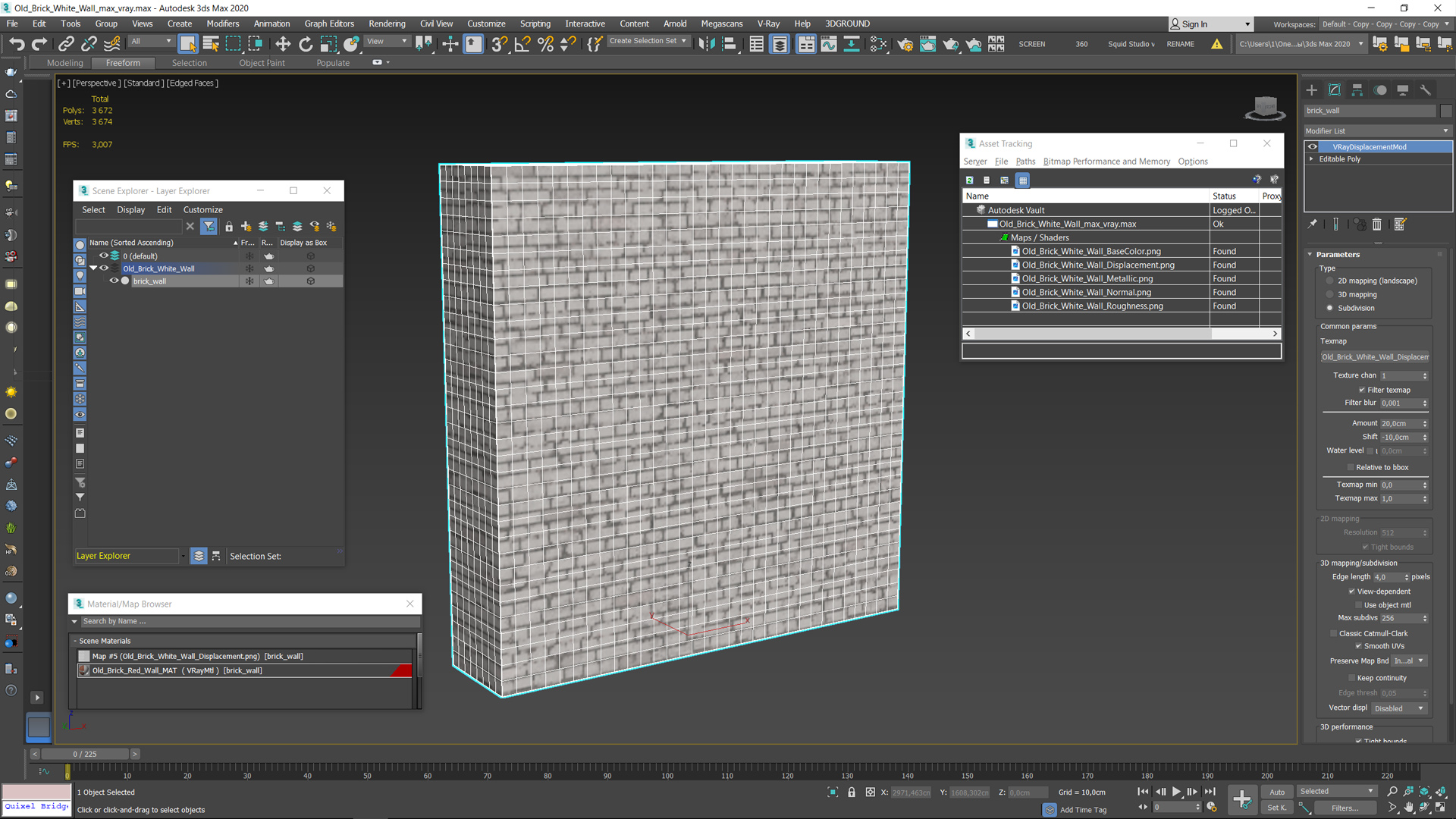Open Selected key filter dropdown
This screenshot has width=1456, height=819.
point(1337,792)
